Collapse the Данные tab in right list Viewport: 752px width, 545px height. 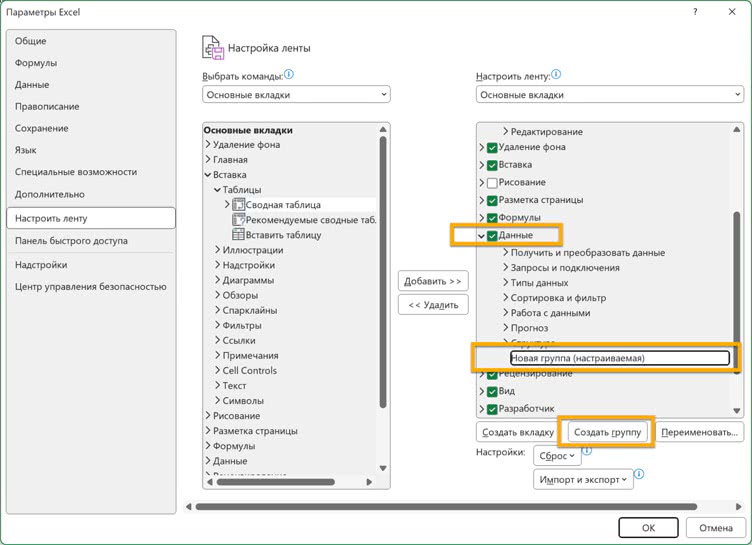click(482, 236)
